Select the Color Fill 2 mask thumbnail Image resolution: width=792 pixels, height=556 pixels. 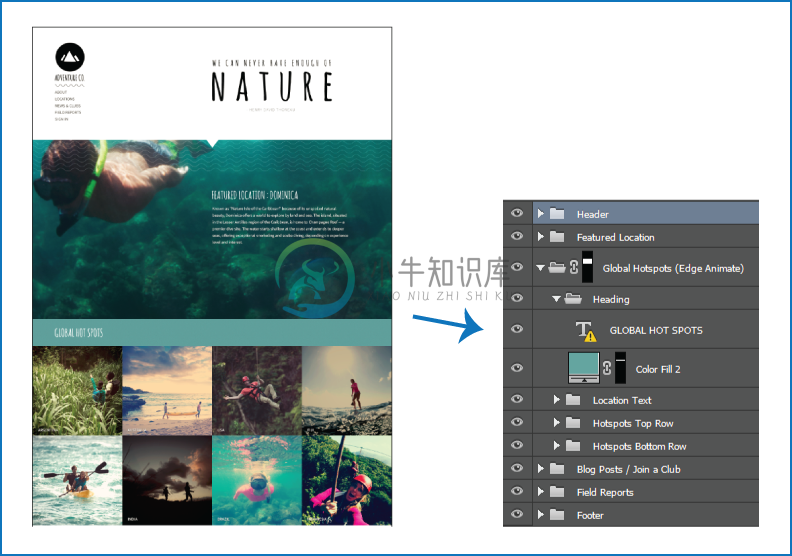[x=620, y=368]
